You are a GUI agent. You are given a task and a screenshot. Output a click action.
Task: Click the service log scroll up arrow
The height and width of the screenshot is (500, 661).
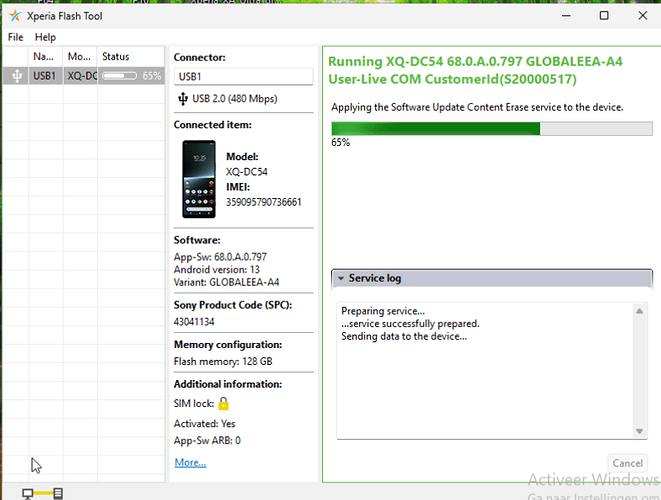click(639, 311)
